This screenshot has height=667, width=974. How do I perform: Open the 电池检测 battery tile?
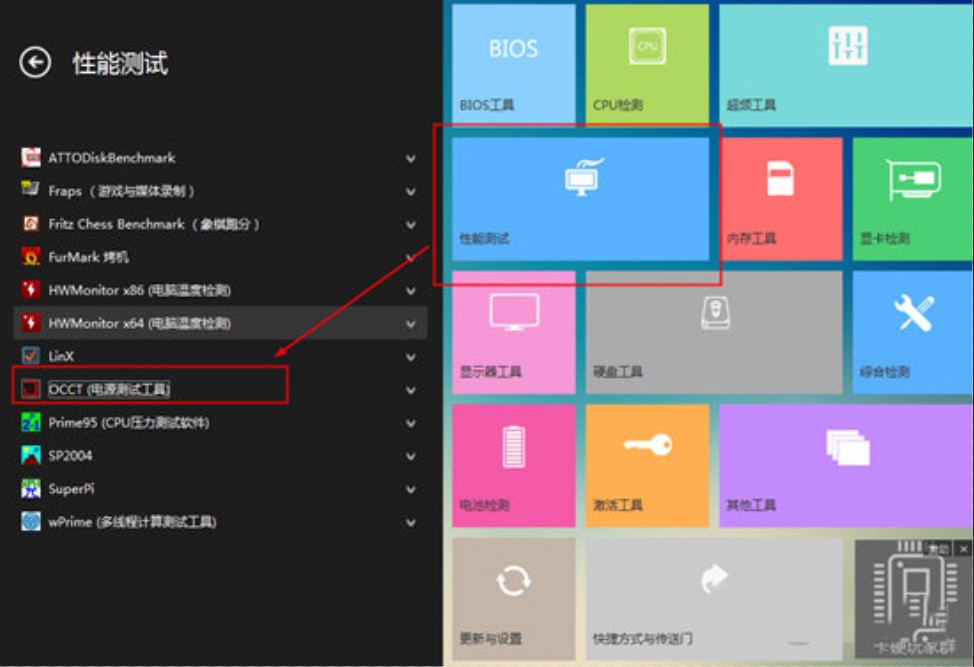click(x=514, y=466)
